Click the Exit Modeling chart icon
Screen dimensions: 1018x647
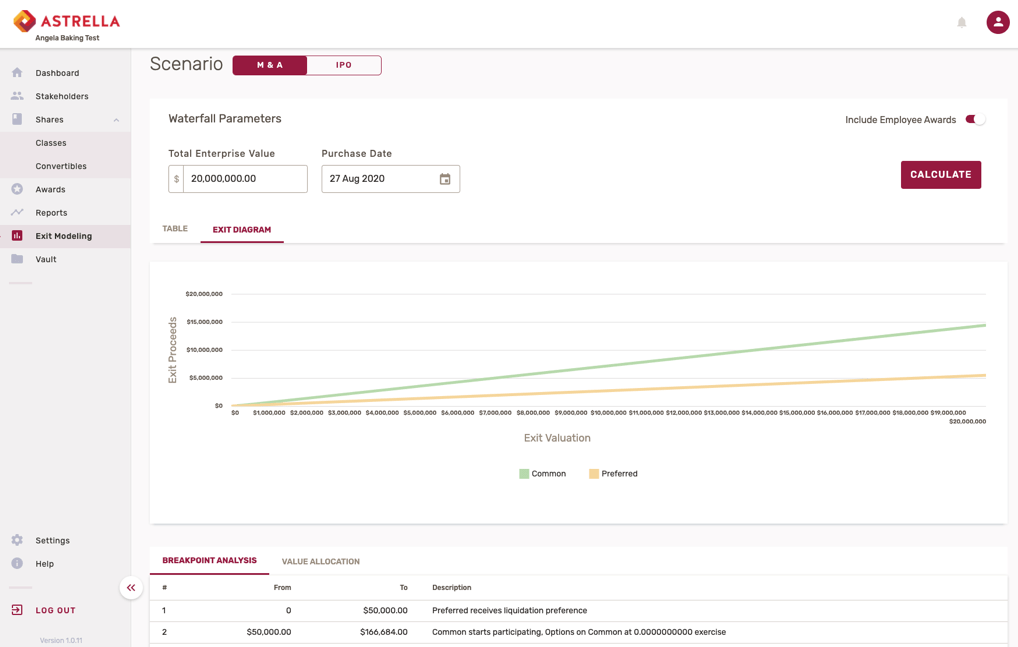(17, 236)
